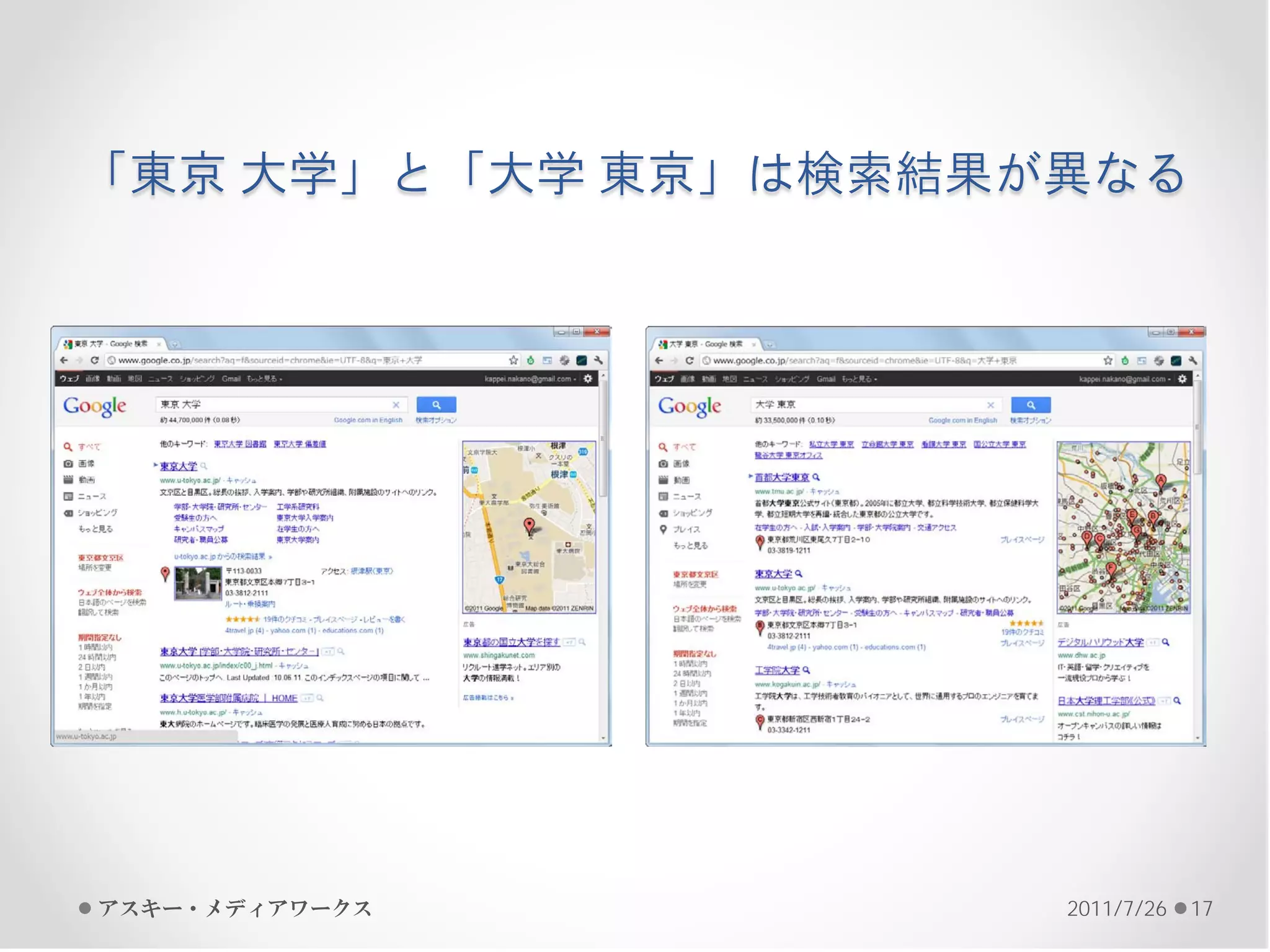1270x952 pixels.
Task: Click back arrow in 大学 東京 browser window
Action: tap(659, 360)
